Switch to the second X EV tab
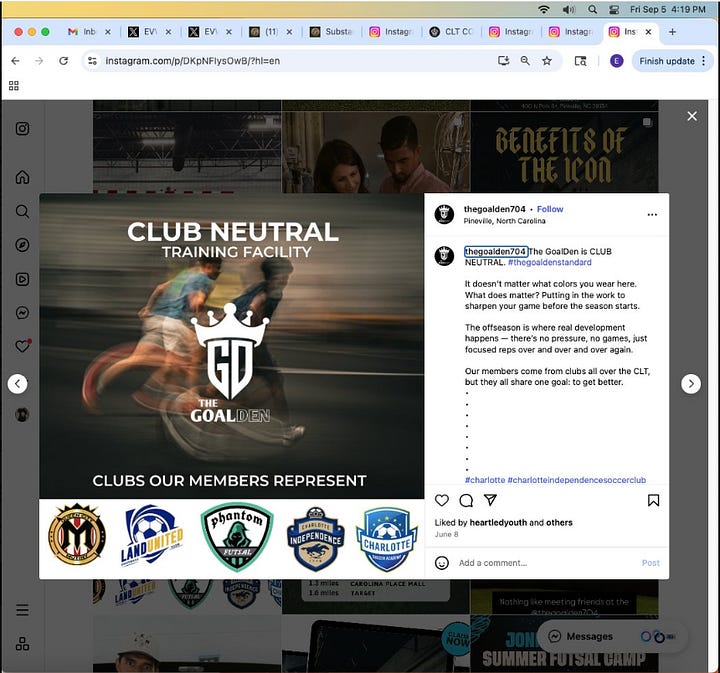Viewport: 720px width, 673px height. click(x=203, y=32)
